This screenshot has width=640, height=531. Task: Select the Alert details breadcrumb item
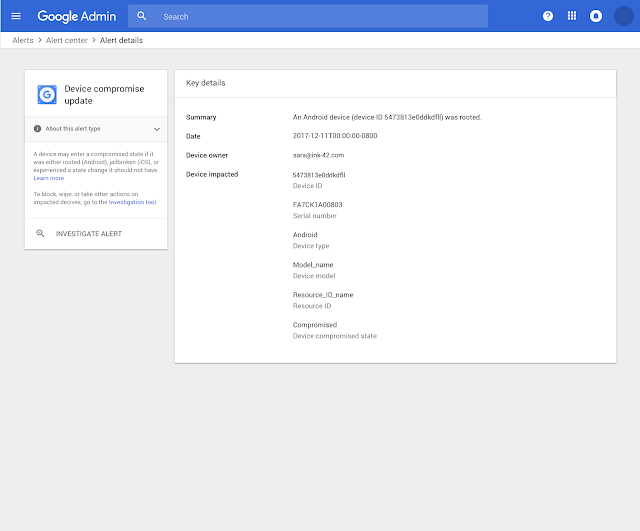coord(121,40)
